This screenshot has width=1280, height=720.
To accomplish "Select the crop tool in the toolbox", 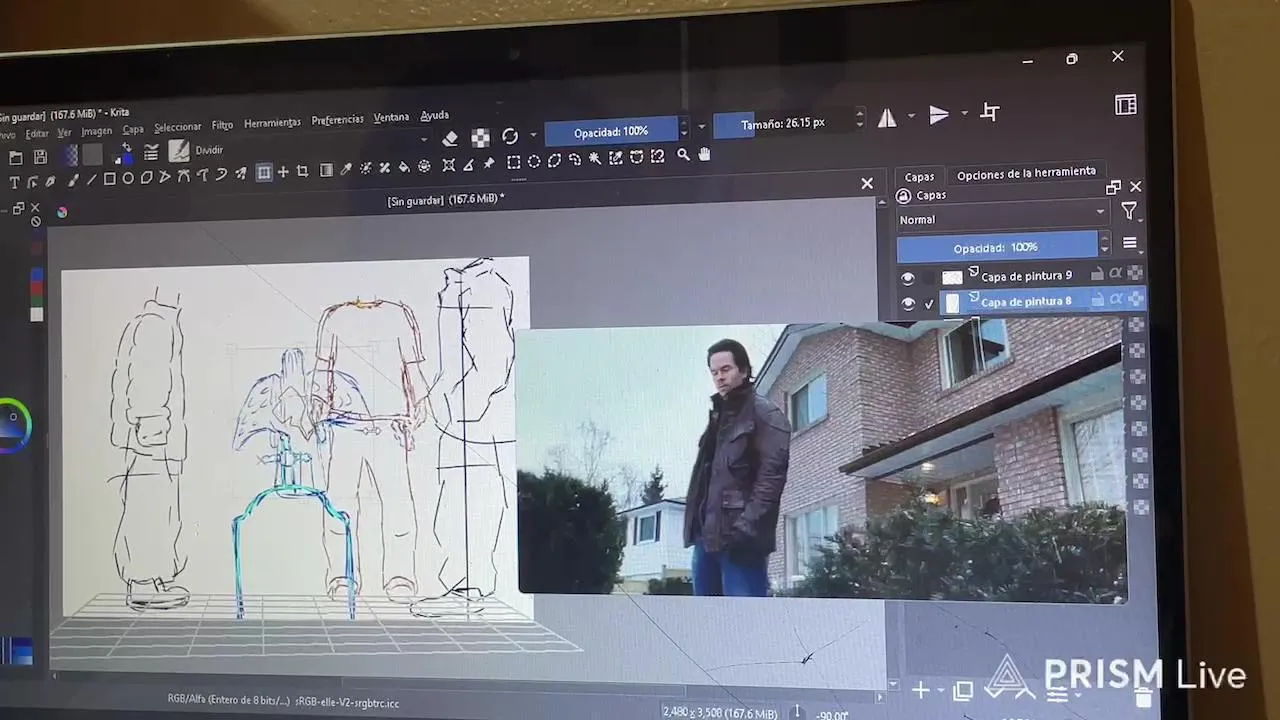I will click(x=302, y=171).
